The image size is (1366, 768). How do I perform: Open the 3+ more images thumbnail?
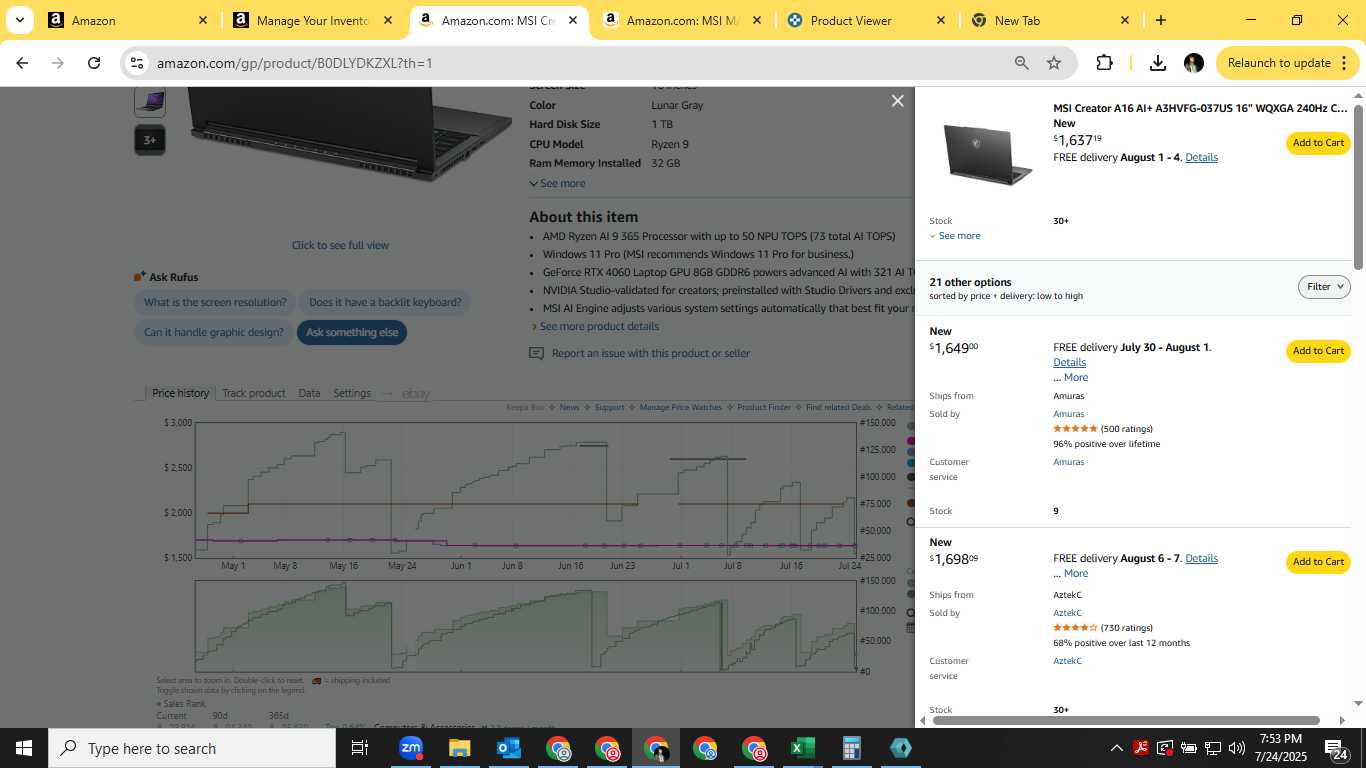tap(150, 140)
